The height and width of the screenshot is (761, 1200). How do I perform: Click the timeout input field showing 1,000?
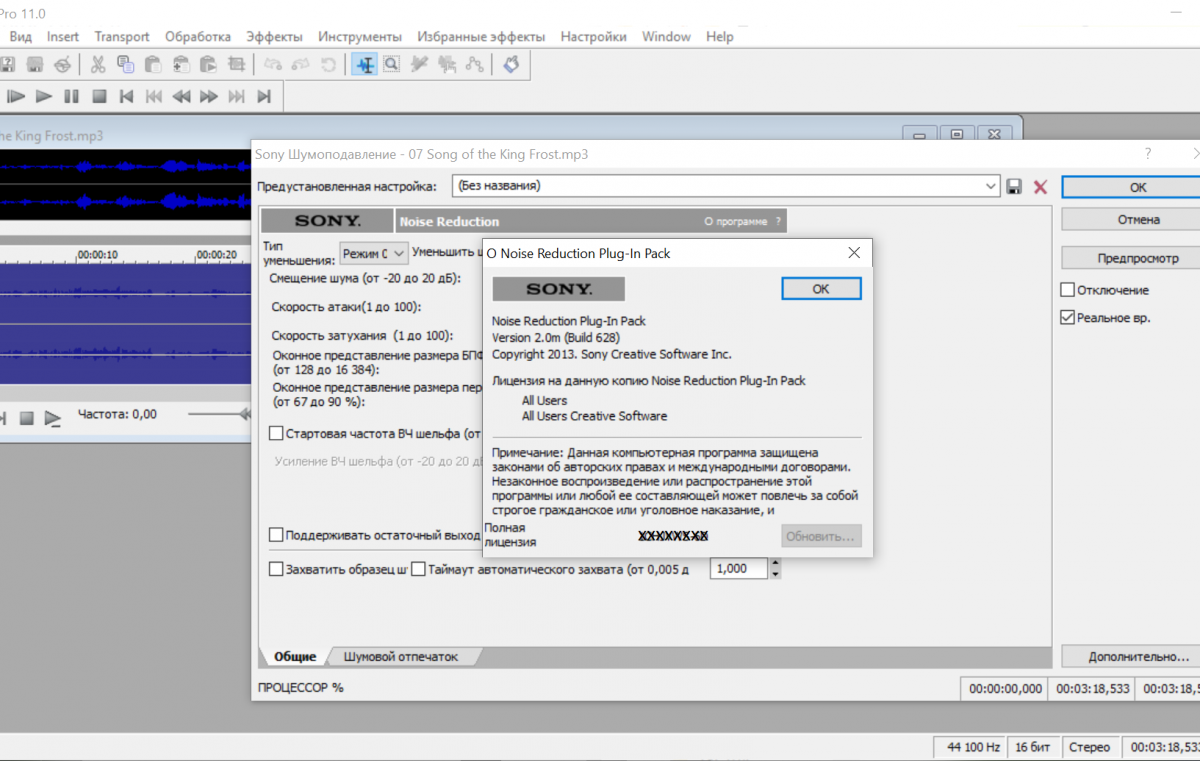tap(739, 569)
